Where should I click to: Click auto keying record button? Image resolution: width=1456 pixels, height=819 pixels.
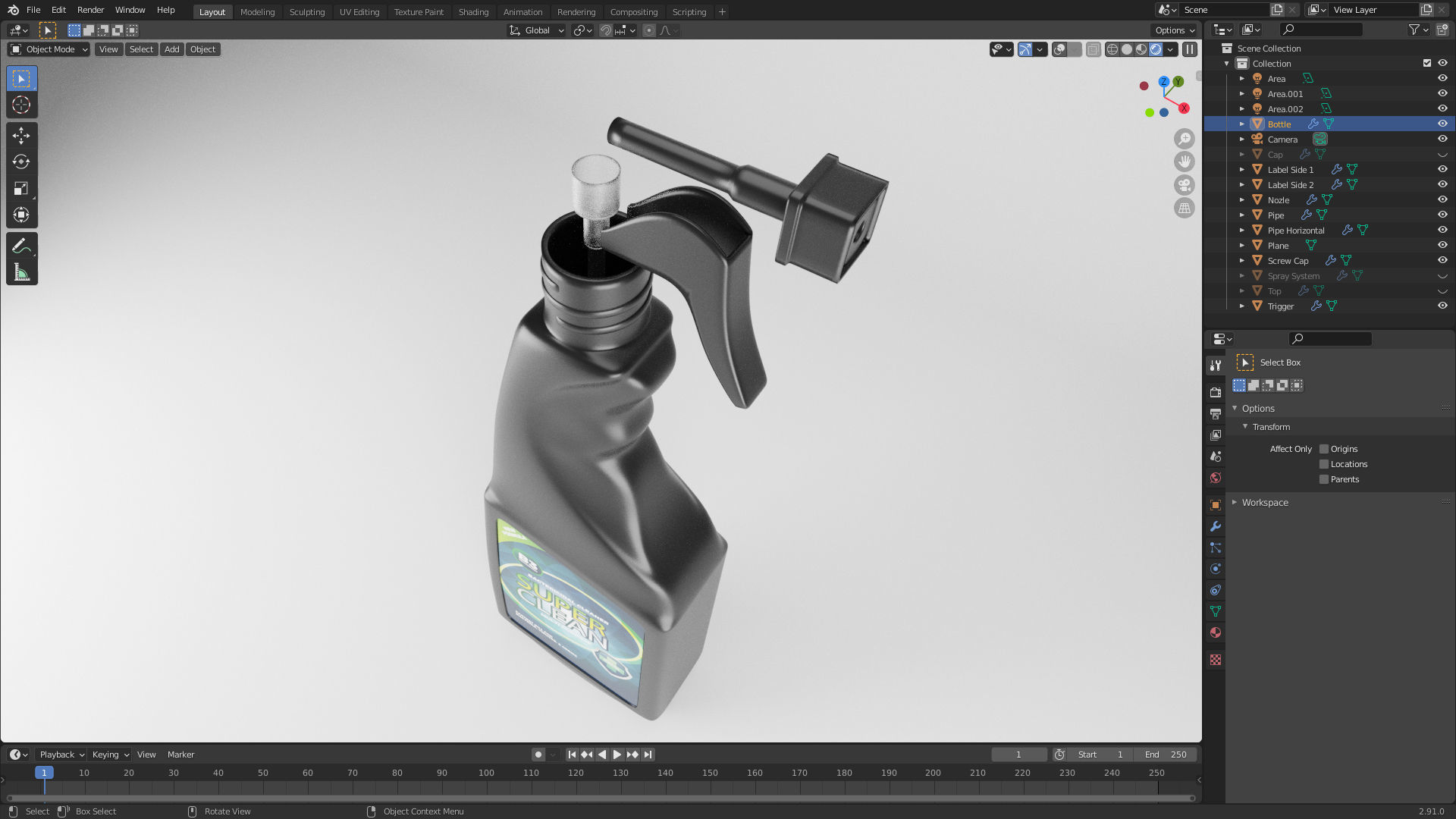click(x=538, y=755)
